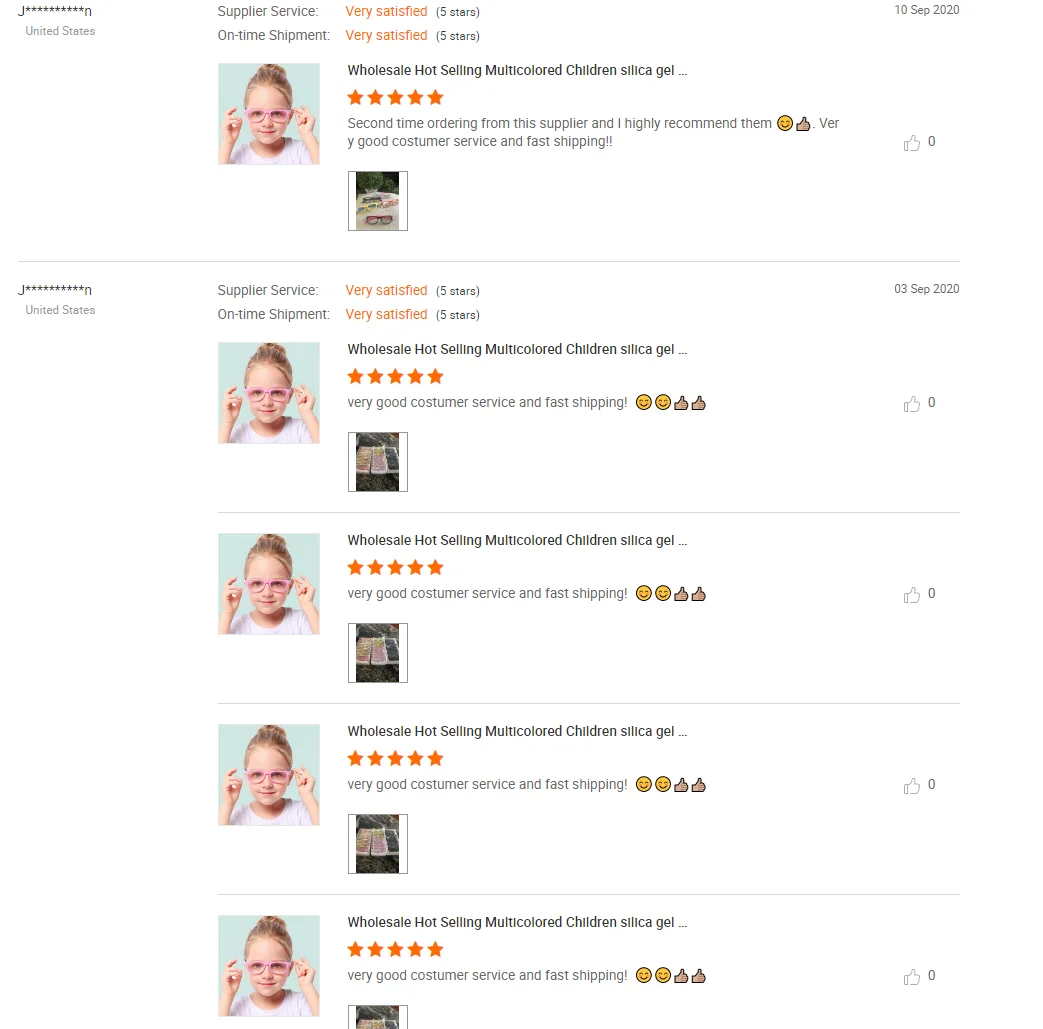Open product image in third 03 Sep review
1043x1029 pixels.
coord(269,774)
